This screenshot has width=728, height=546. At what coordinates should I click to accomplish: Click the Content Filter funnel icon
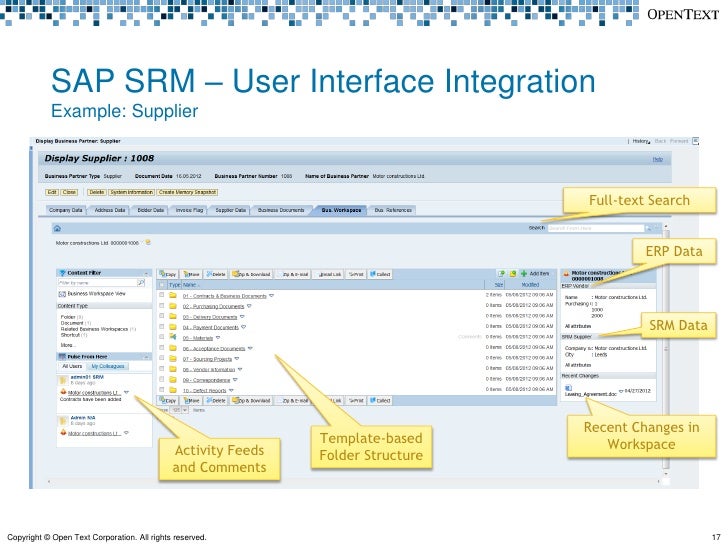[x=62, y=273]
